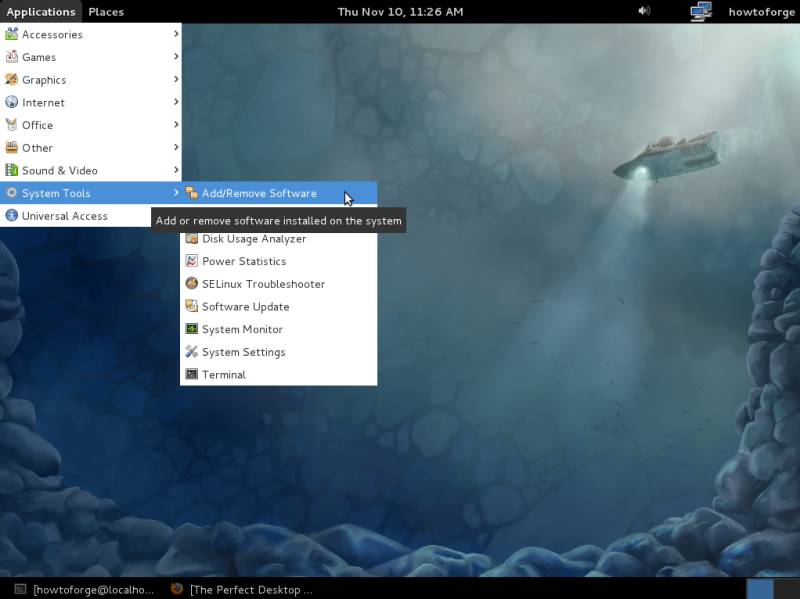Click the Power Statistics chart icon
The width and height of the screenshot is (800, 599).
192,261
